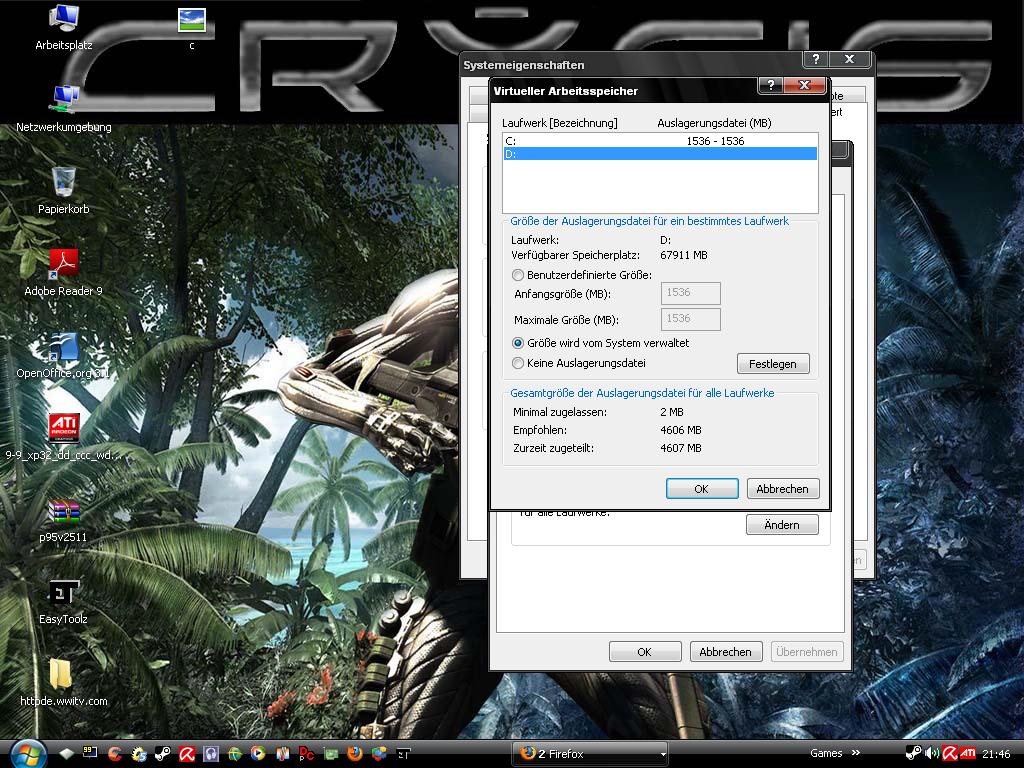The width and height of the screenshot is (1024, 768).
Task: Close the Systemeigenschaften window
Action: tap(850, 59)
